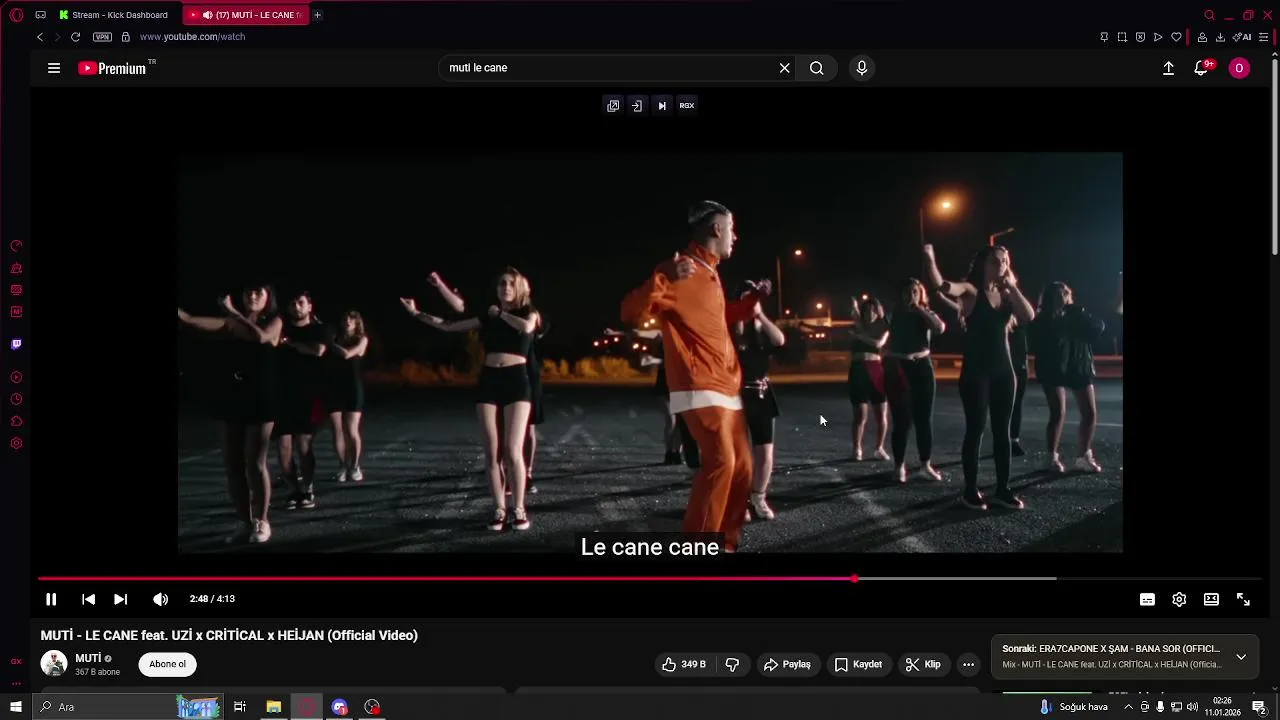1280x720 pixels.
Task: Open the player play icon in toolbar
Action: 1158,37
